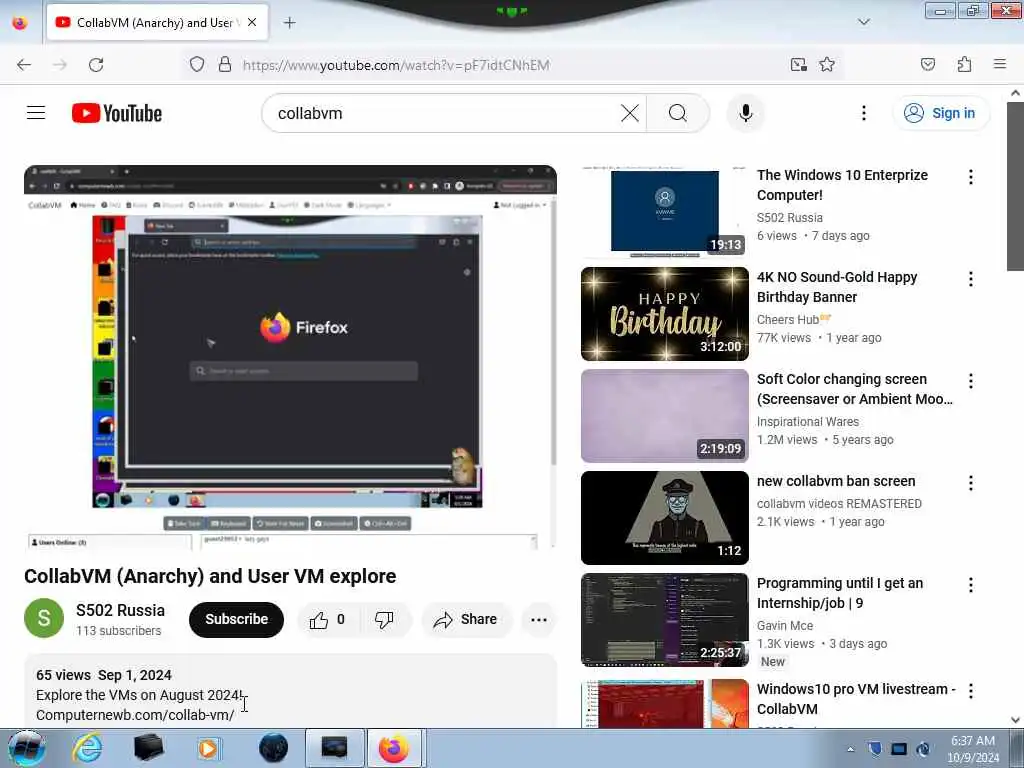Click the Firefox address bar URL
The image size is (1024, 768).
tap(396, 65)
